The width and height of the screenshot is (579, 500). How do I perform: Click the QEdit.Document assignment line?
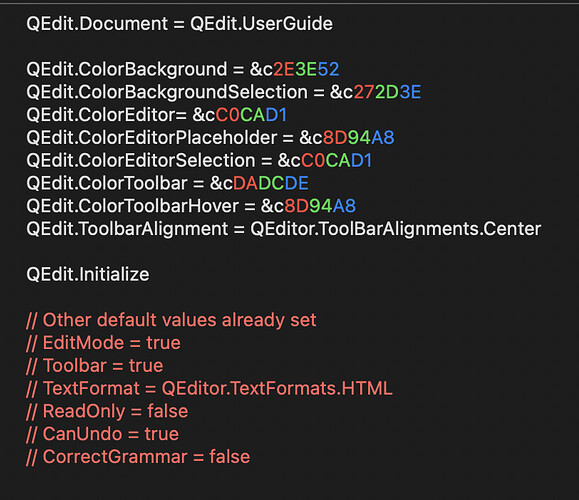179,24
